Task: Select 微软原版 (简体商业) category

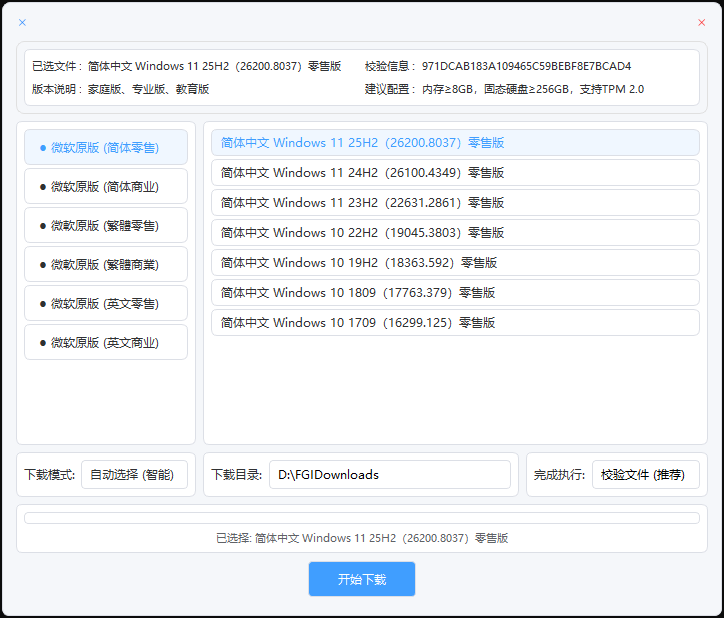Action: tap(106, 186)
